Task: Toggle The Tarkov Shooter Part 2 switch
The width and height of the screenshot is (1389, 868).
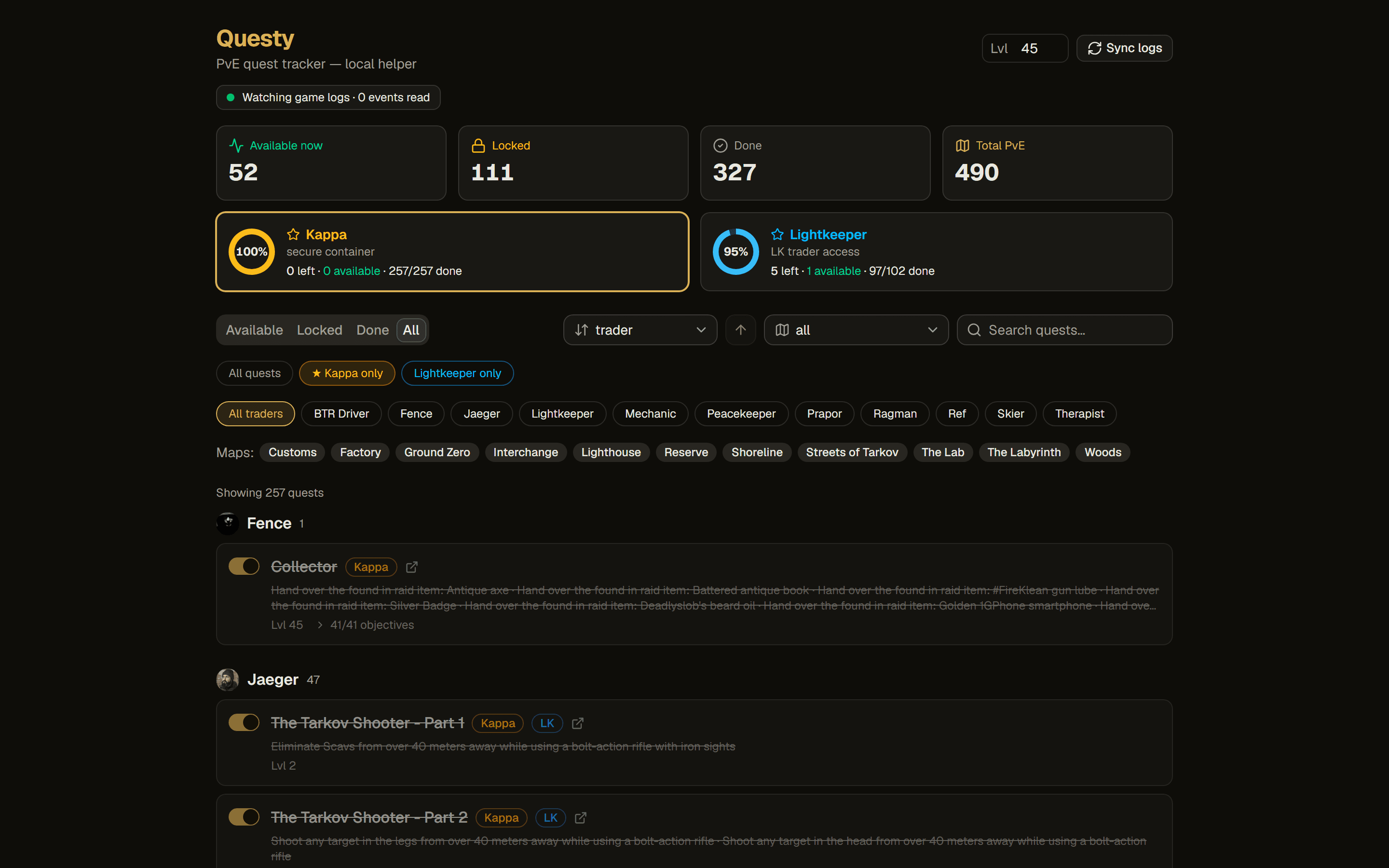Action: pyautogui.click(x=244, y=816)
